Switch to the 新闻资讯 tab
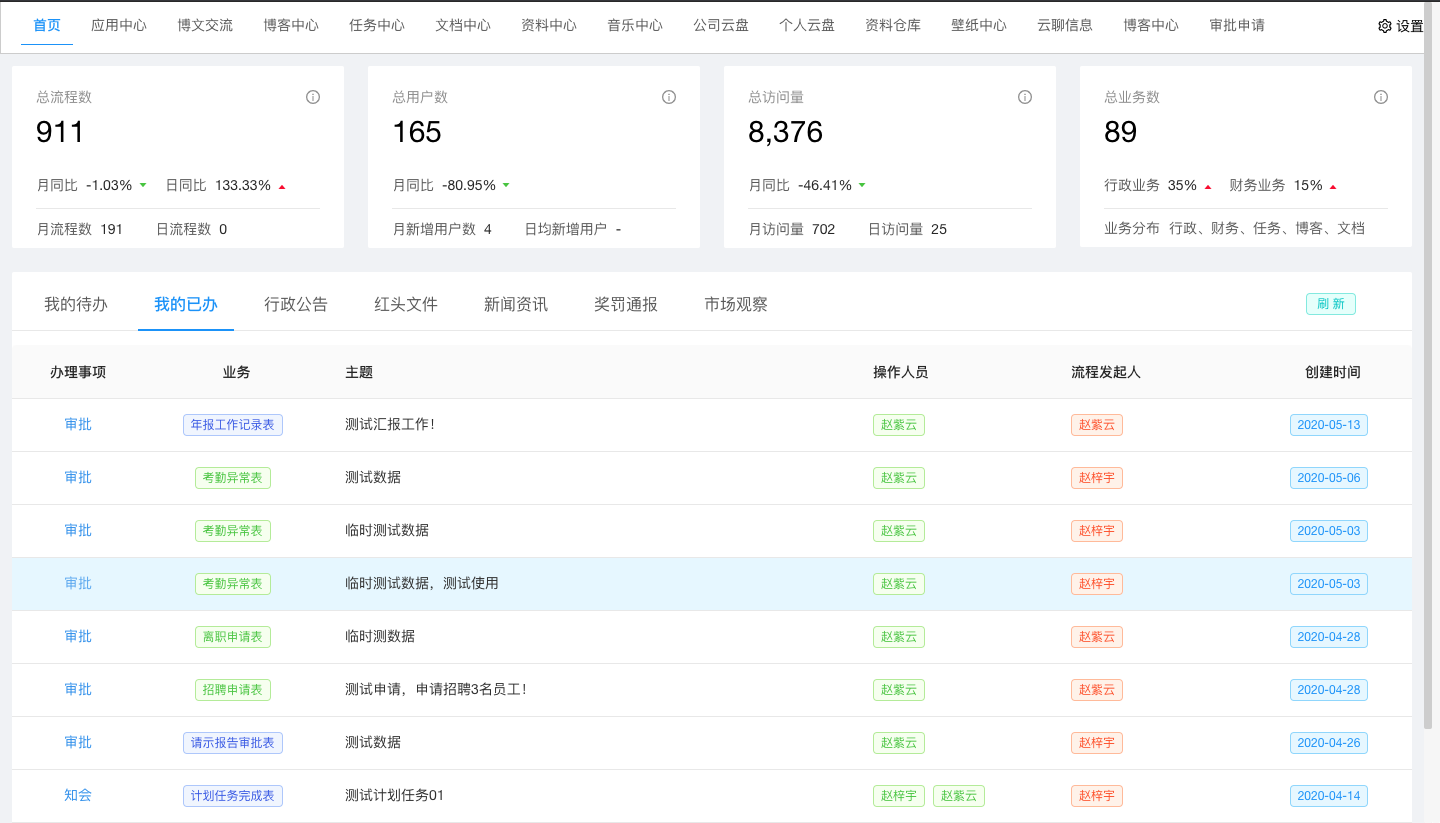Screen dimensions: 1440x823 coord(516,304)
